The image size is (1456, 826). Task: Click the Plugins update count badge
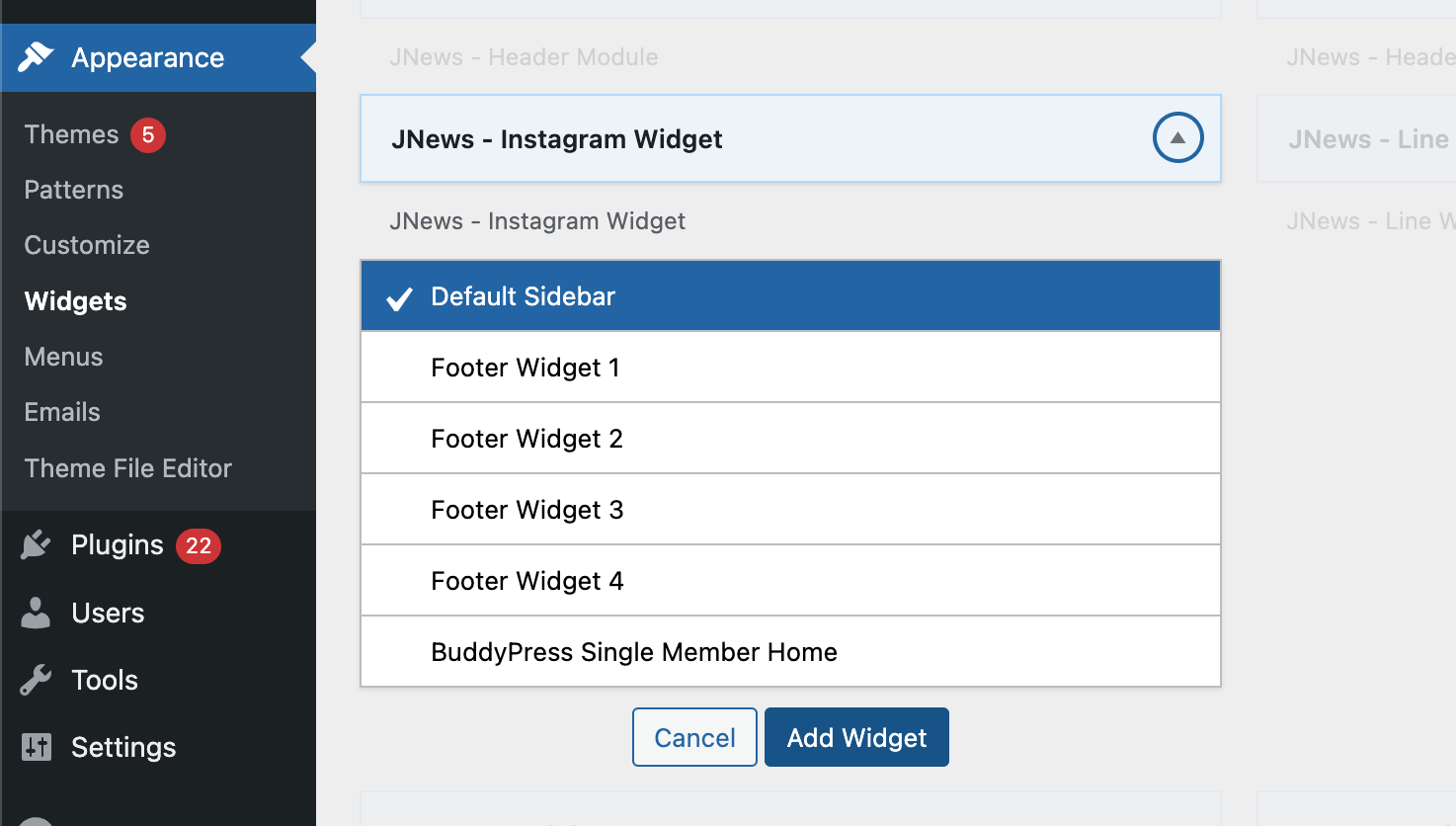(198, 545)
